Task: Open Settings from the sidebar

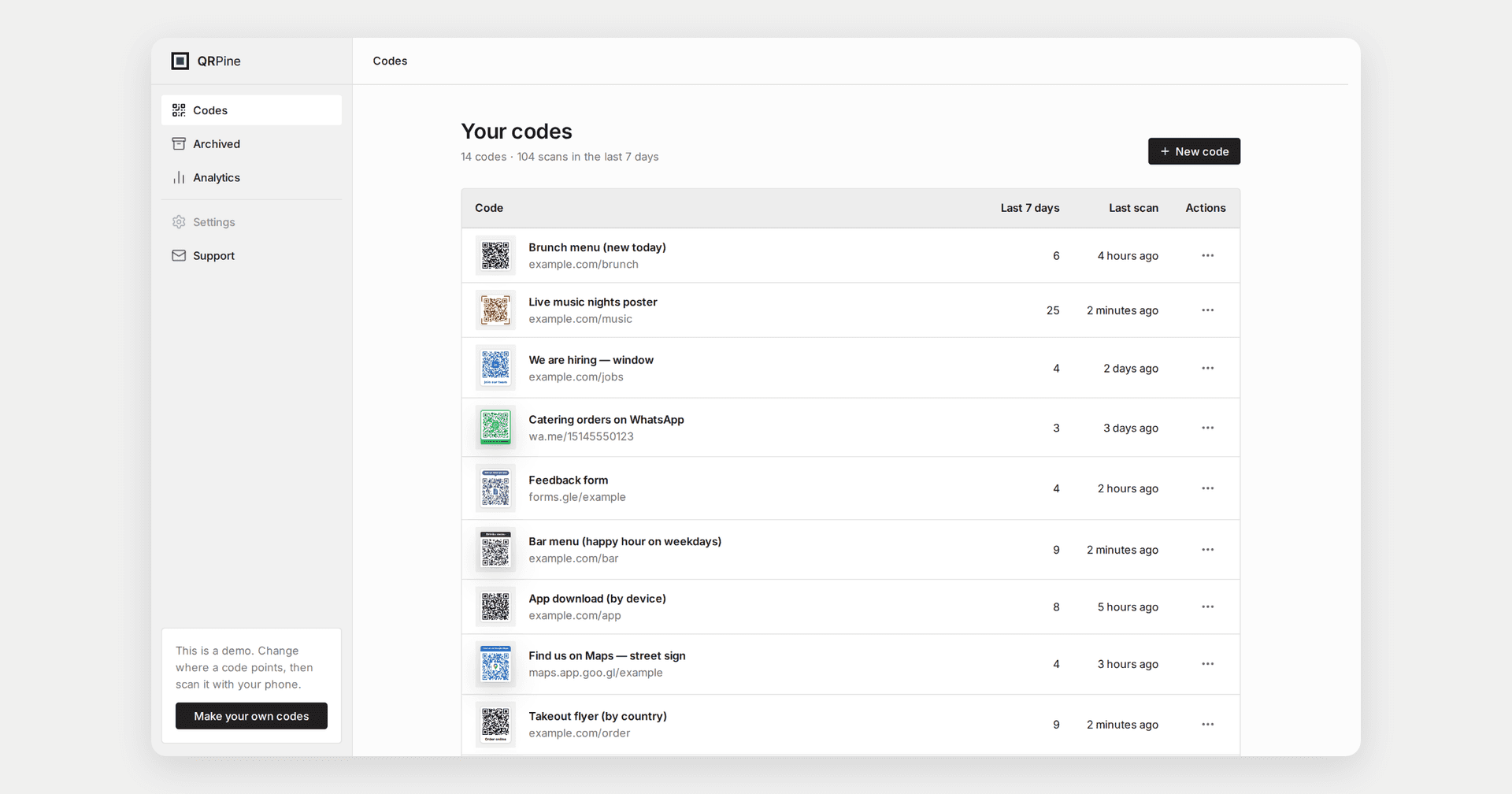Action: tap(251, 222)
